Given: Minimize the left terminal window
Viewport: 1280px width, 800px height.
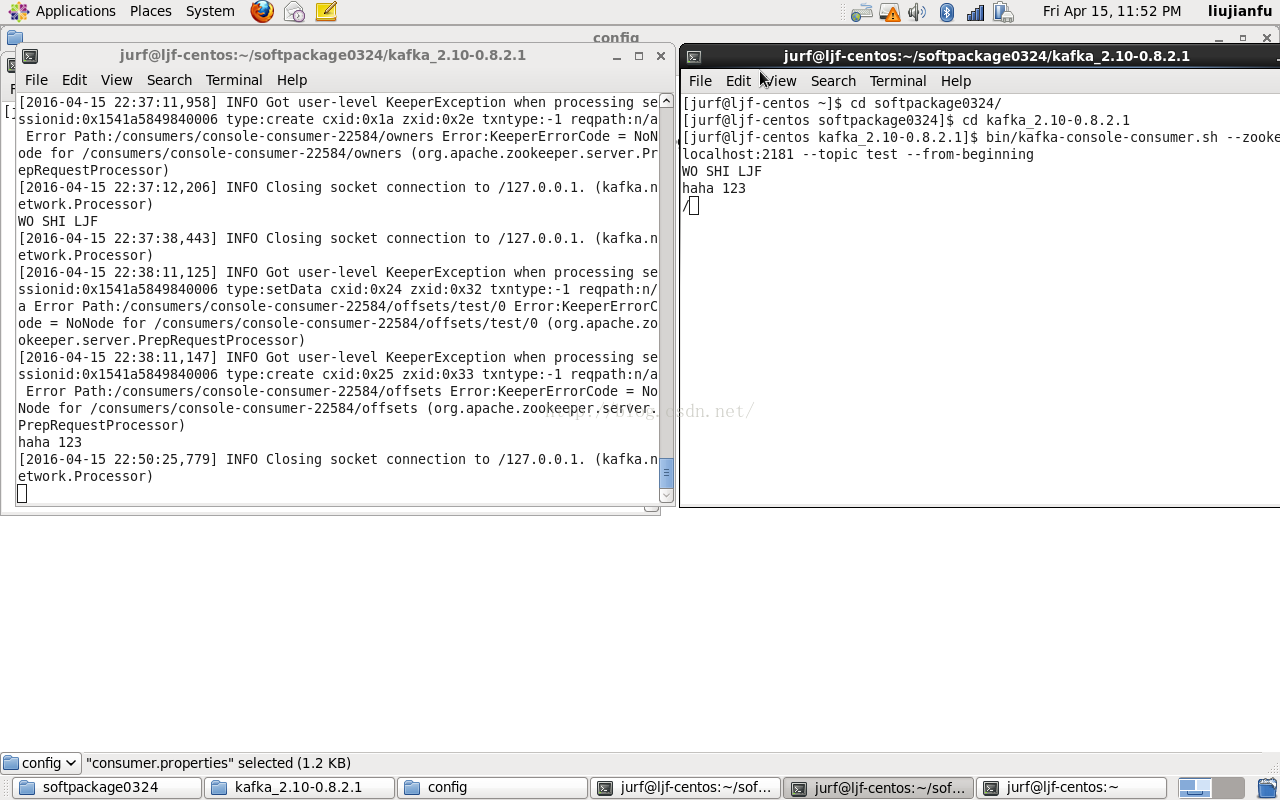Looking at the screenshot, I should coord(617,56).
